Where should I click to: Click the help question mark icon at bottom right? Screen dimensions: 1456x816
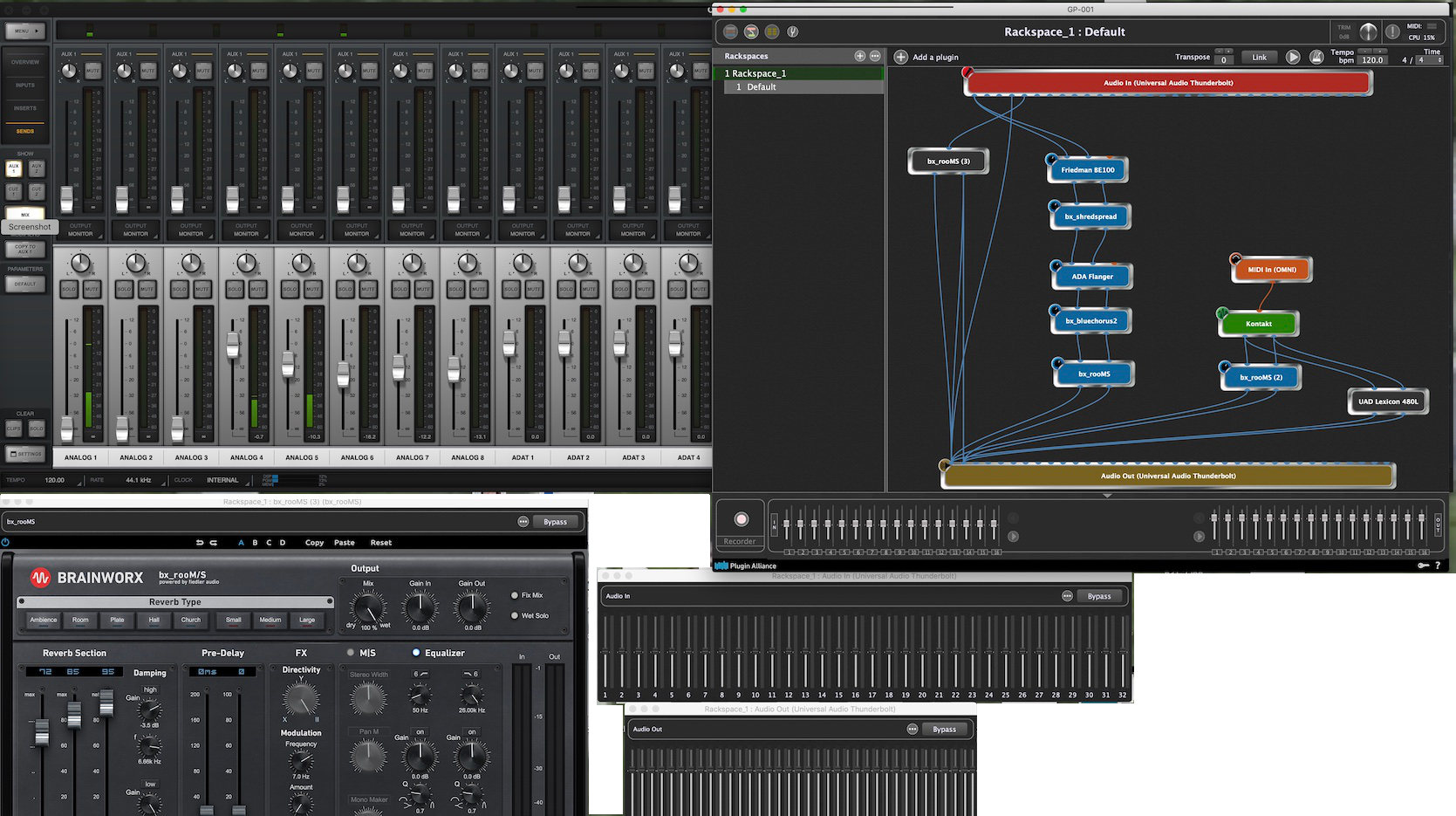pos(1438,566)
